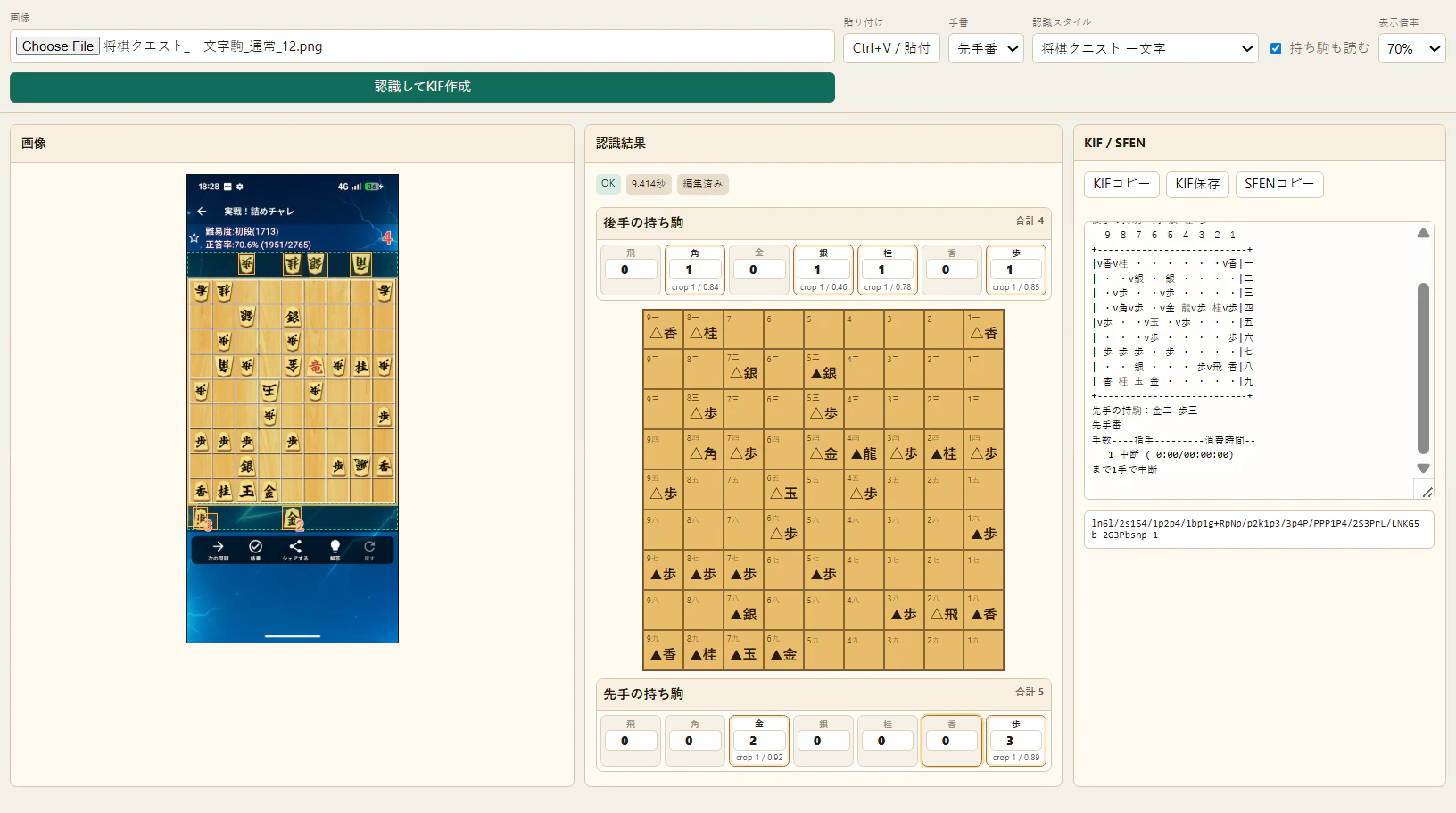
Task: Click the SFEN string text box
Action: tap(1259, 529)
